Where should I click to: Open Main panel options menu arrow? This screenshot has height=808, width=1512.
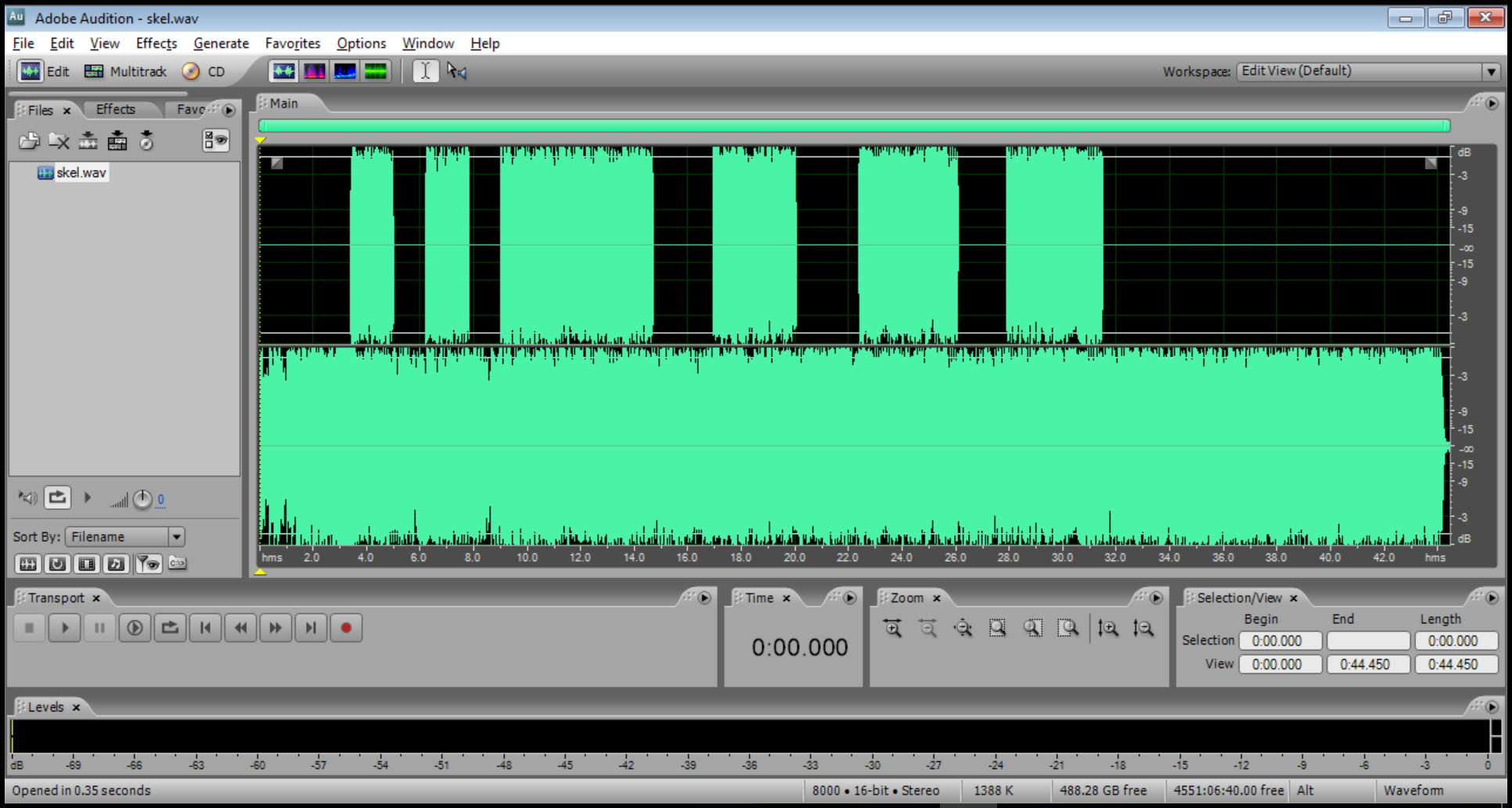[x=1492, y=103]
